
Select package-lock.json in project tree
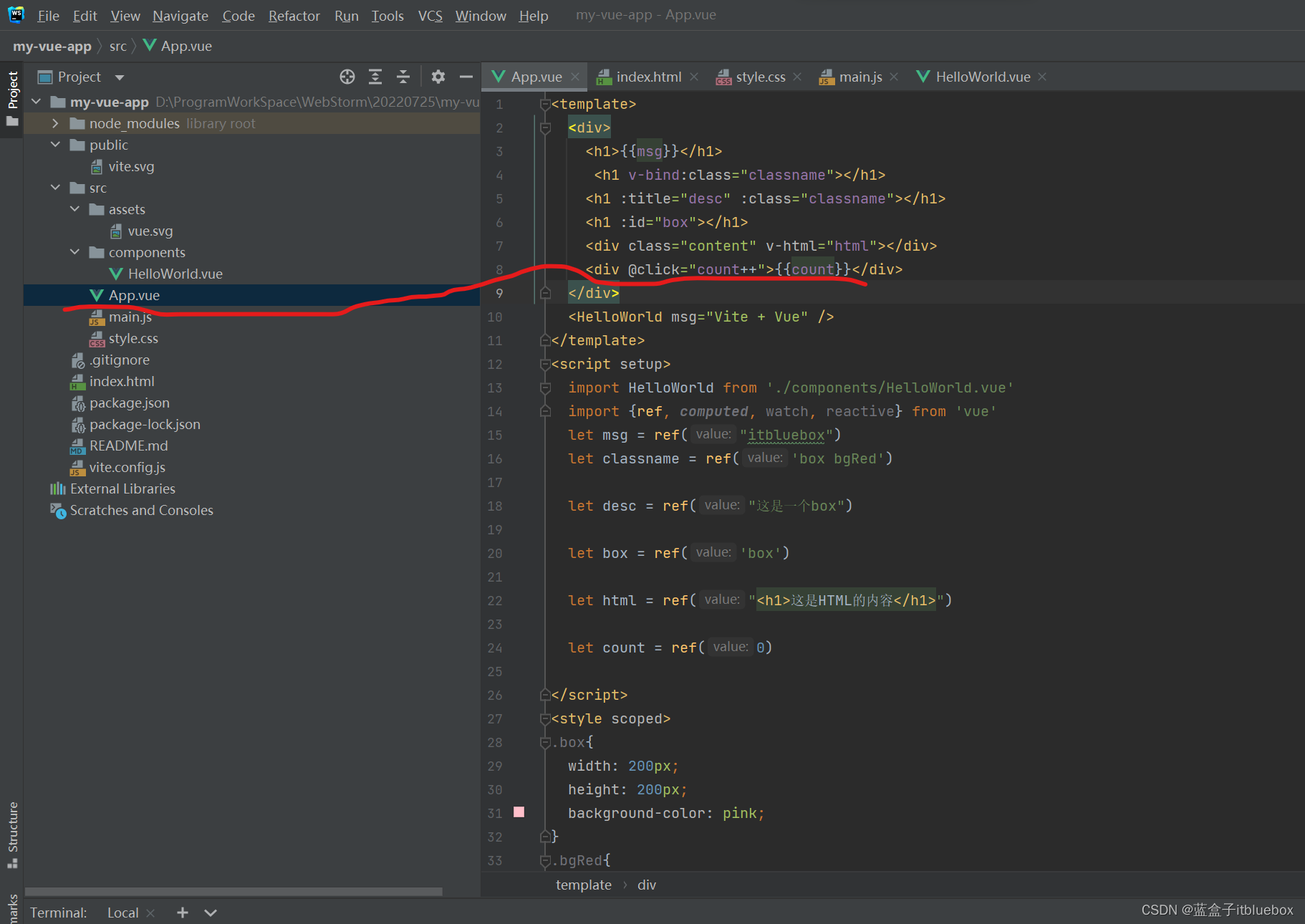[145, 424]
